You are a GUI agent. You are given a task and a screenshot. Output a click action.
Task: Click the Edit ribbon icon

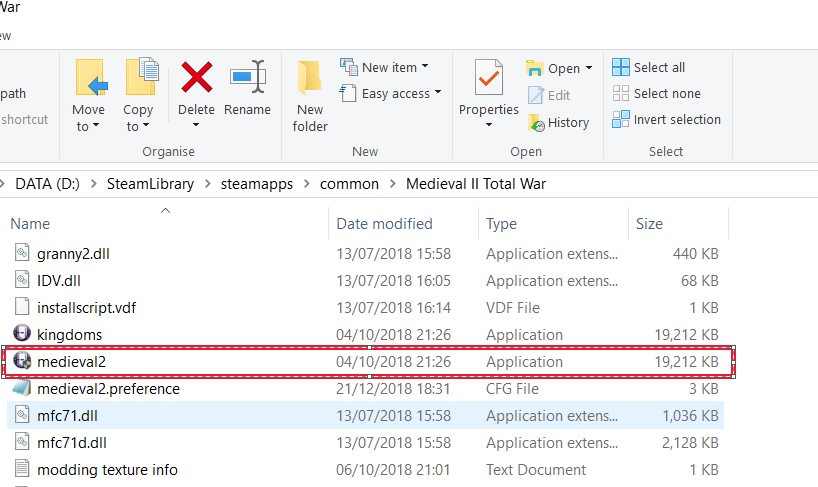536,95
